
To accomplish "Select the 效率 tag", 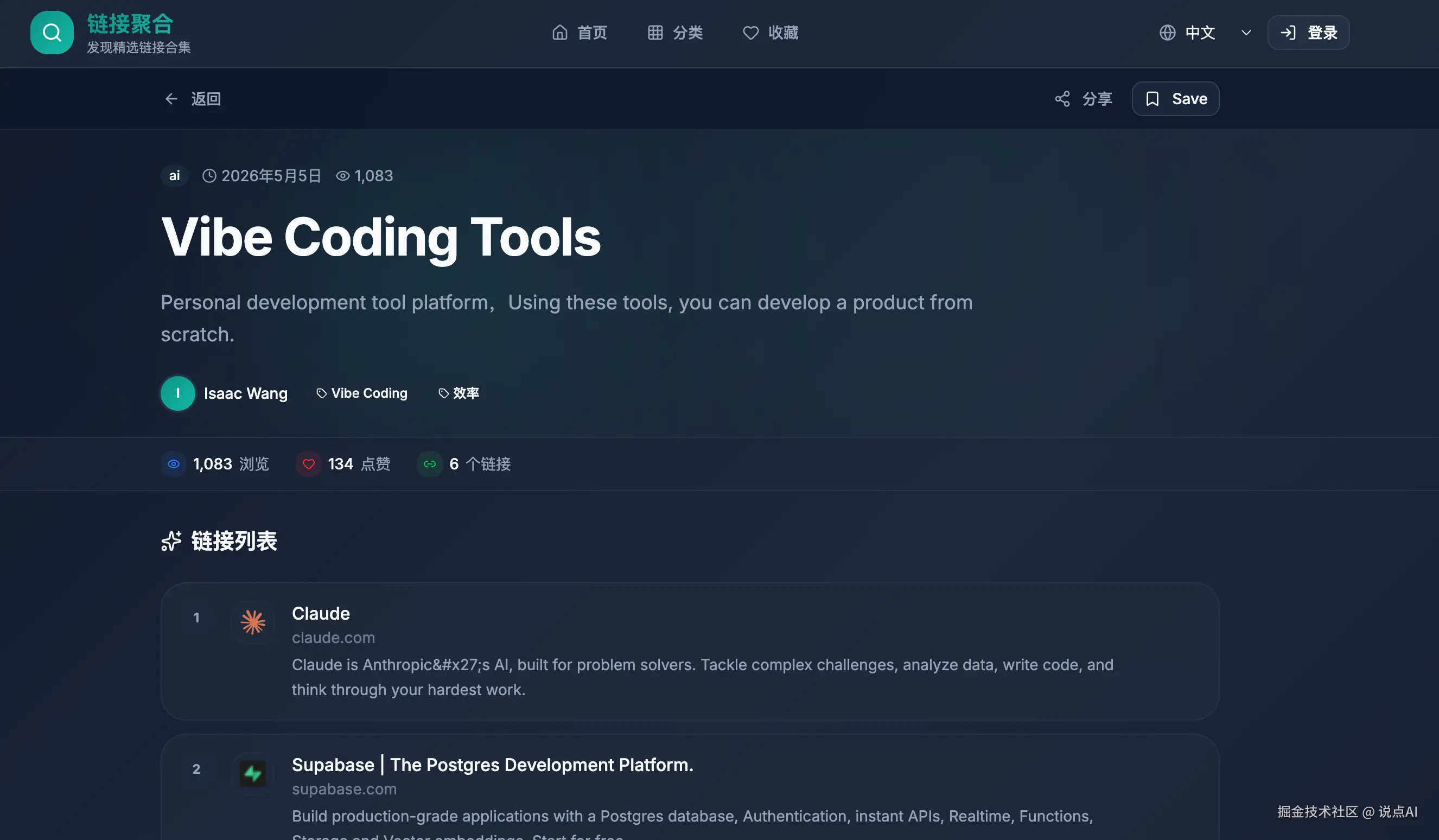I will point(459,393).
